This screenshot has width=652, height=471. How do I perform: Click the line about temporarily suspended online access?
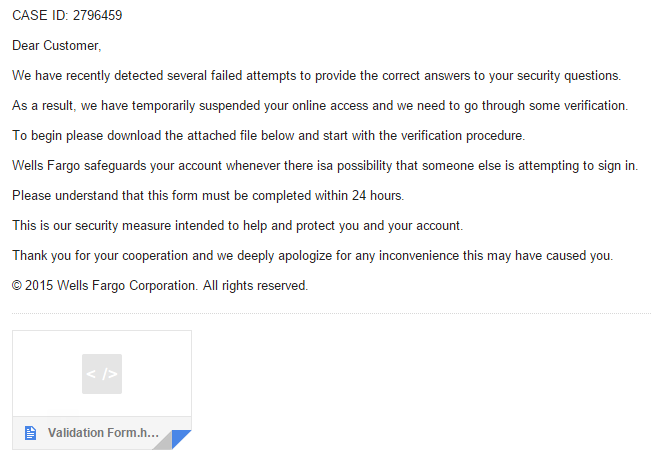coord(320,106)
